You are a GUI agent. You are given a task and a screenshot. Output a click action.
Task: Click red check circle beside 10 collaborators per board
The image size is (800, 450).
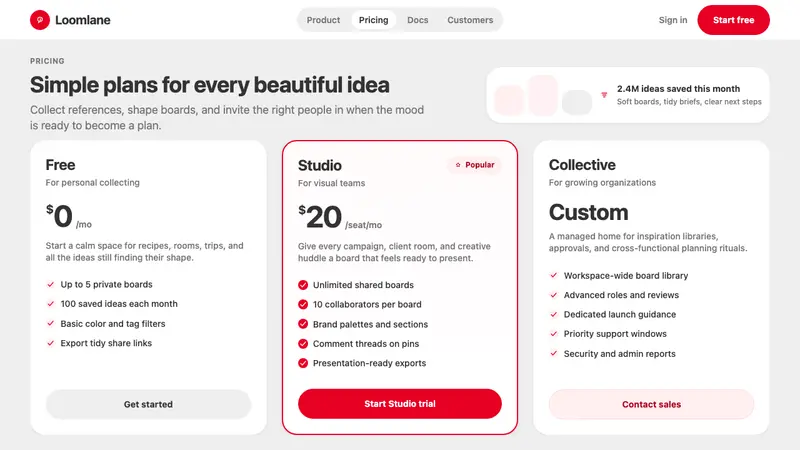pyautogui.click(x=303, y=304)
